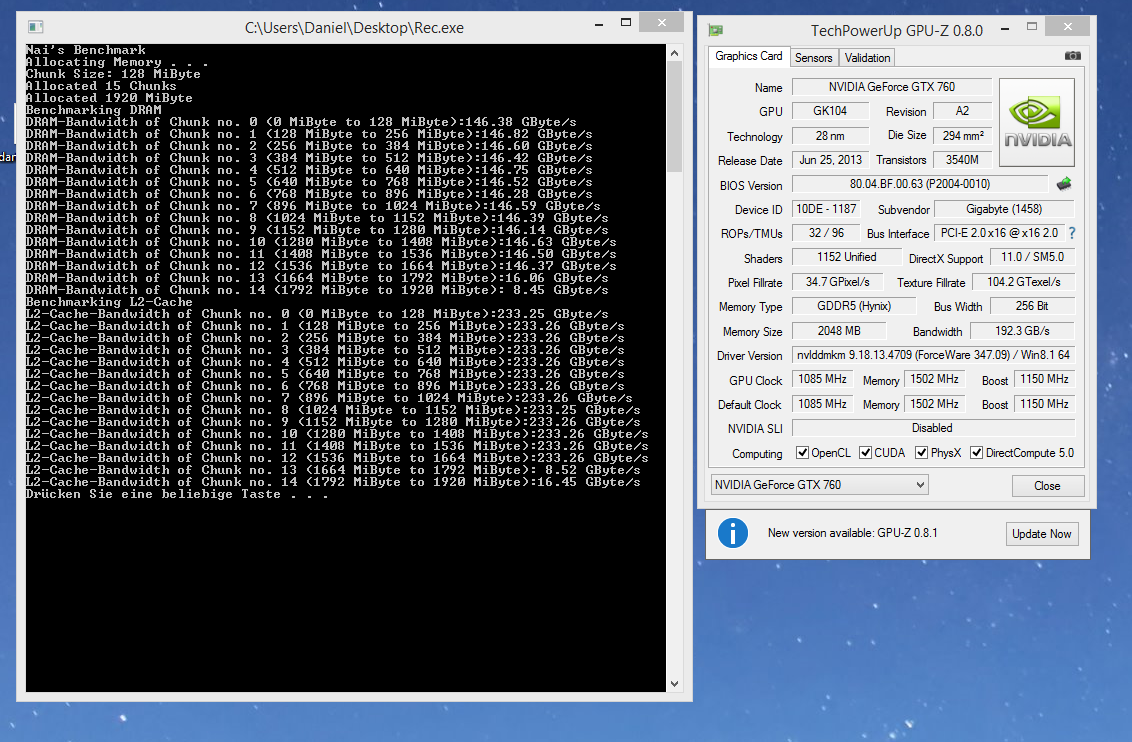
Task: Click the Close button in GPU-Z
Action: [x=1048, y=486]
